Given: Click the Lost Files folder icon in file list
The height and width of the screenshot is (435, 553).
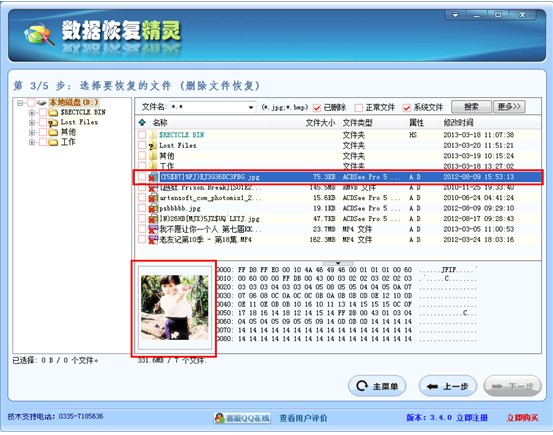Looking at the screenshot, I should click(x=153, y=145).
